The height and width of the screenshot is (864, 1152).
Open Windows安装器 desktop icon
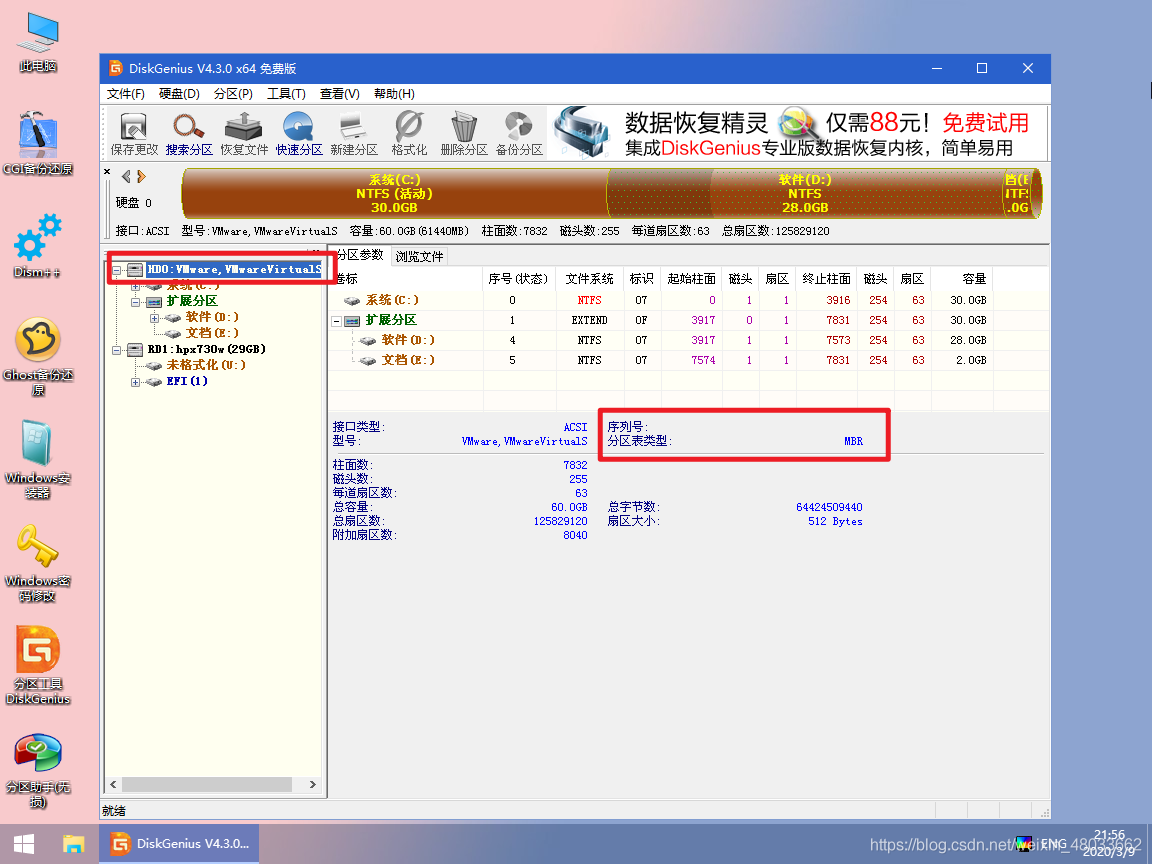tap(38, 460)
